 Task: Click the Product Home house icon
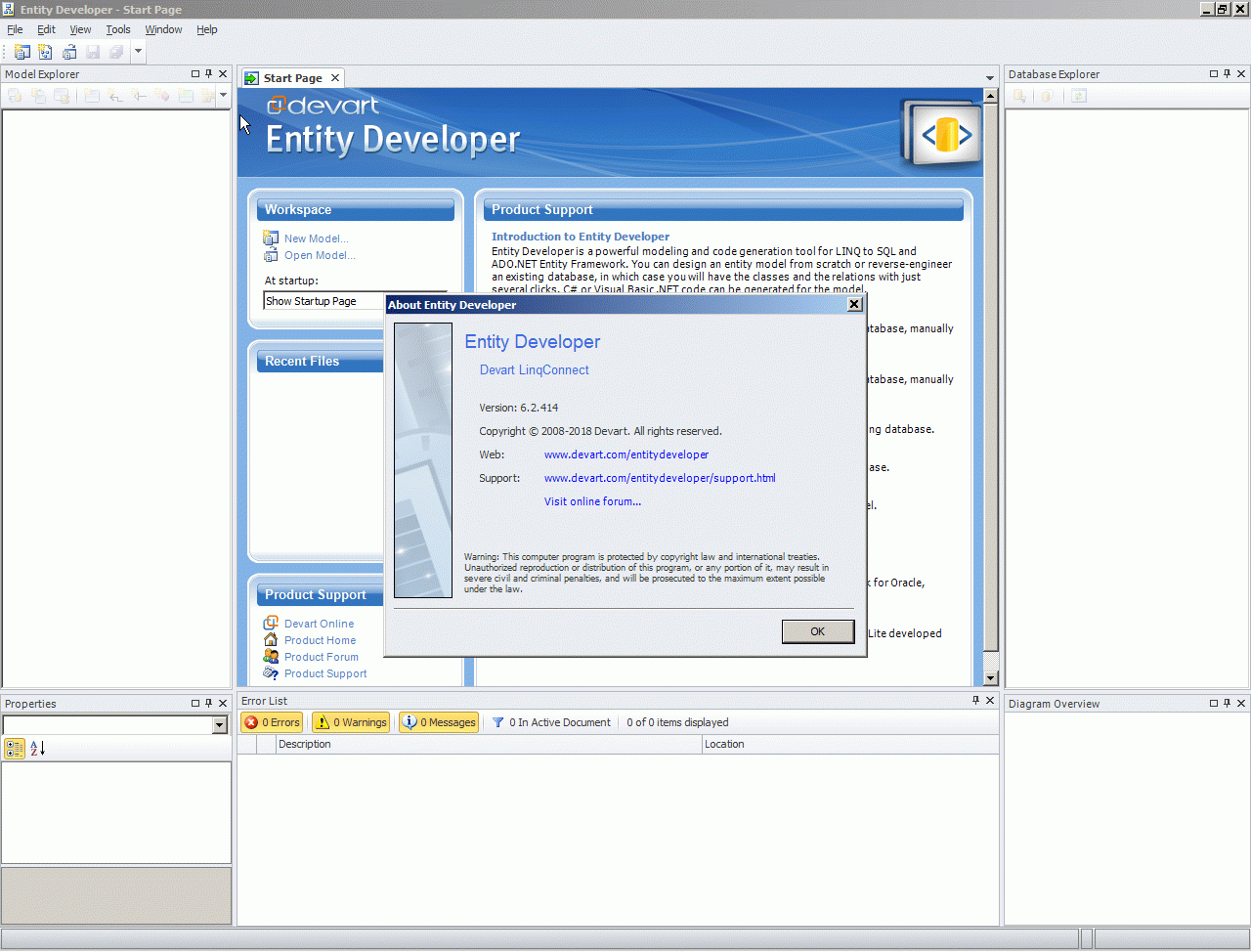(x=271, y=640)
